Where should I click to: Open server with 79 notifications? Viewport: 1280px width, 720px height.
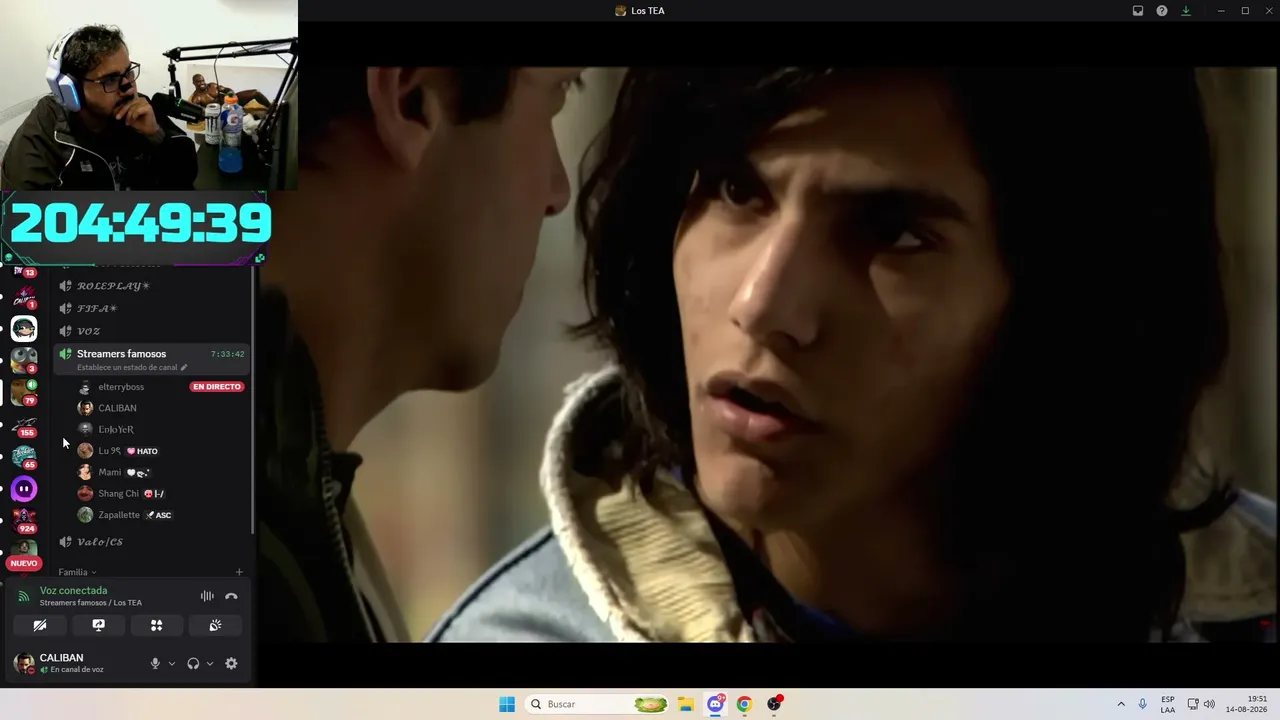pos(24,392)
